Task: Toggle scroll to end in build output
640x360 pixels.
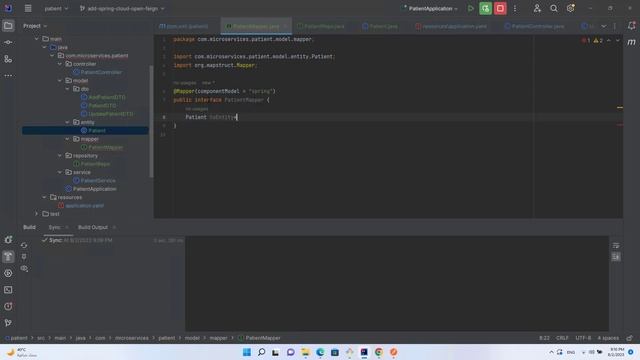Action: pos(616,257)
